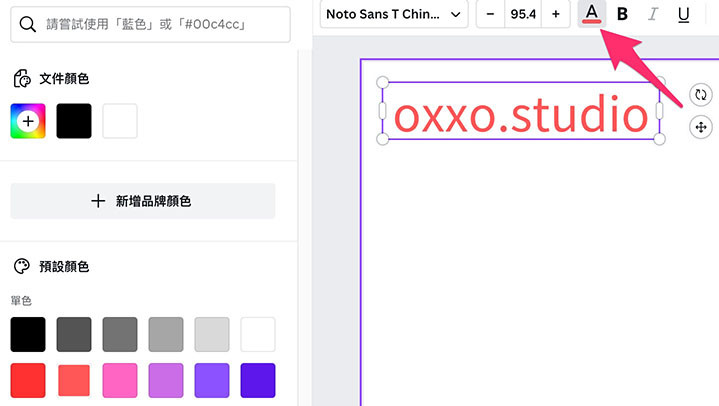This screenshot has height=406, width=719.
Task: Click the 文件顏色 heading
Action: [64, 78]
